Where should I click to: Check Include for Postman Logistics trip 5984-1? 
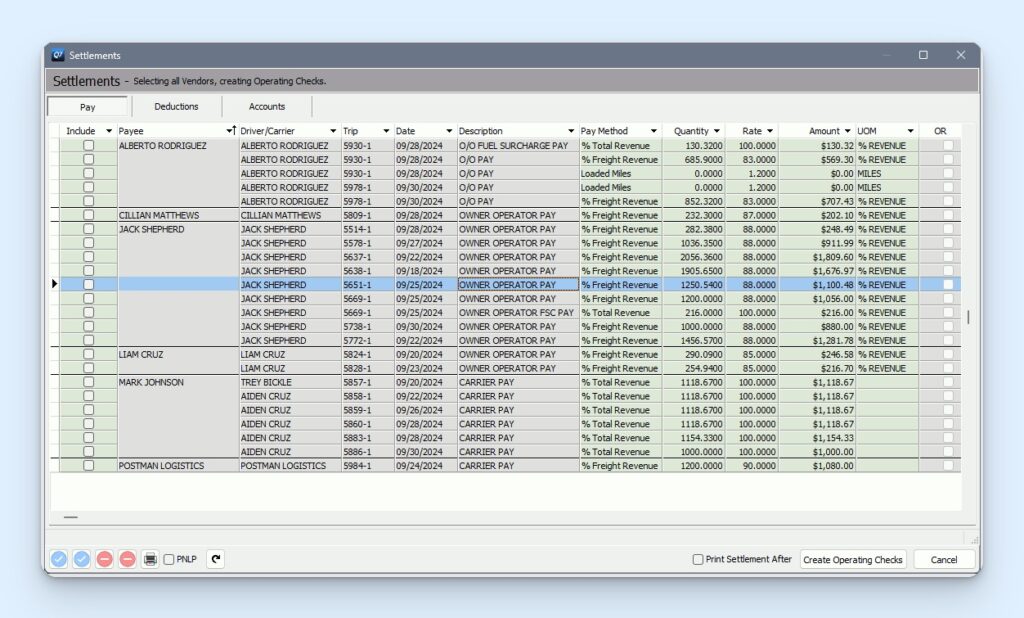(89, 465)
